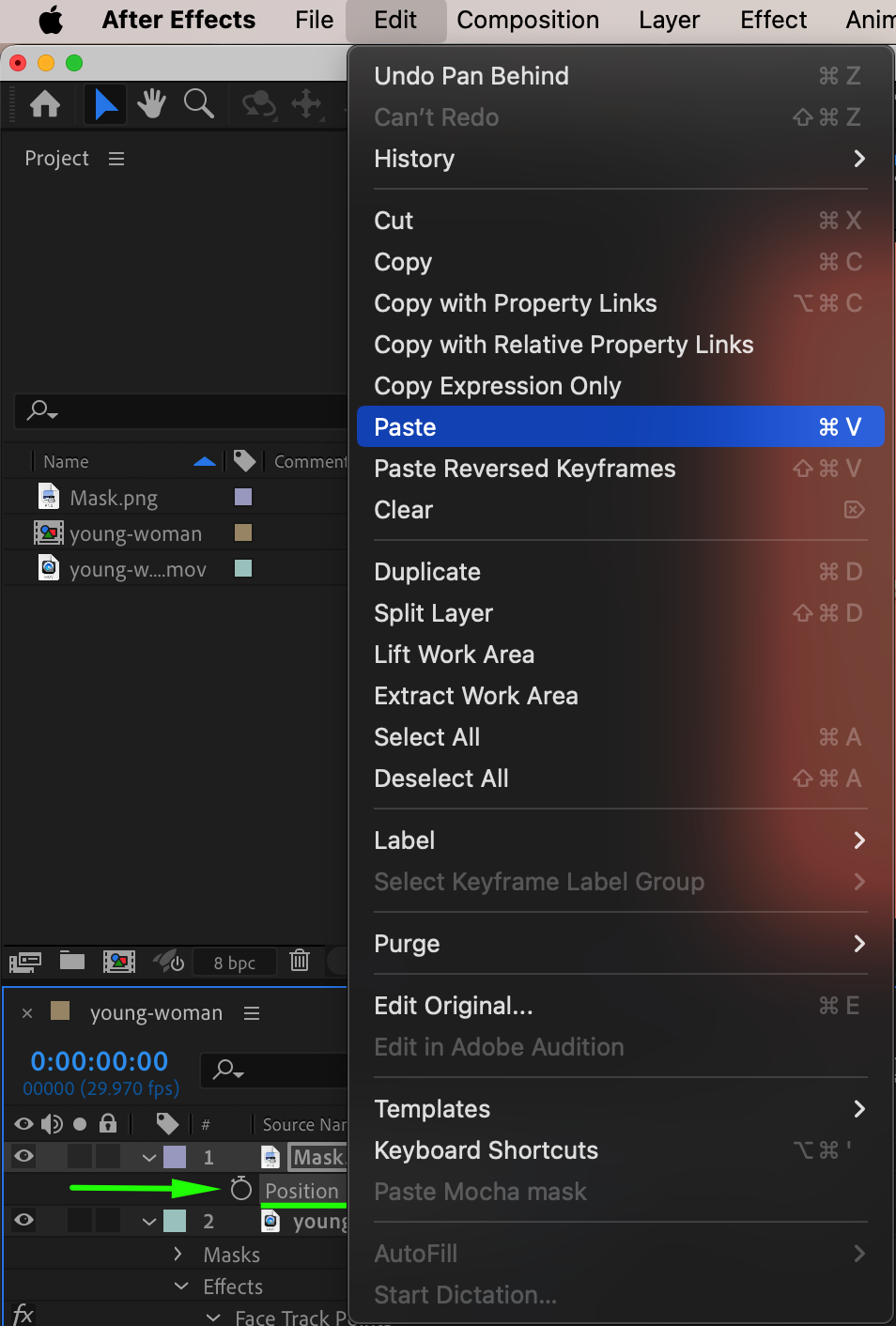The width and height of the screenshot is (896, 1326).
Task: Select the Hand tool in toolbar
Action: tap(151, 103)
